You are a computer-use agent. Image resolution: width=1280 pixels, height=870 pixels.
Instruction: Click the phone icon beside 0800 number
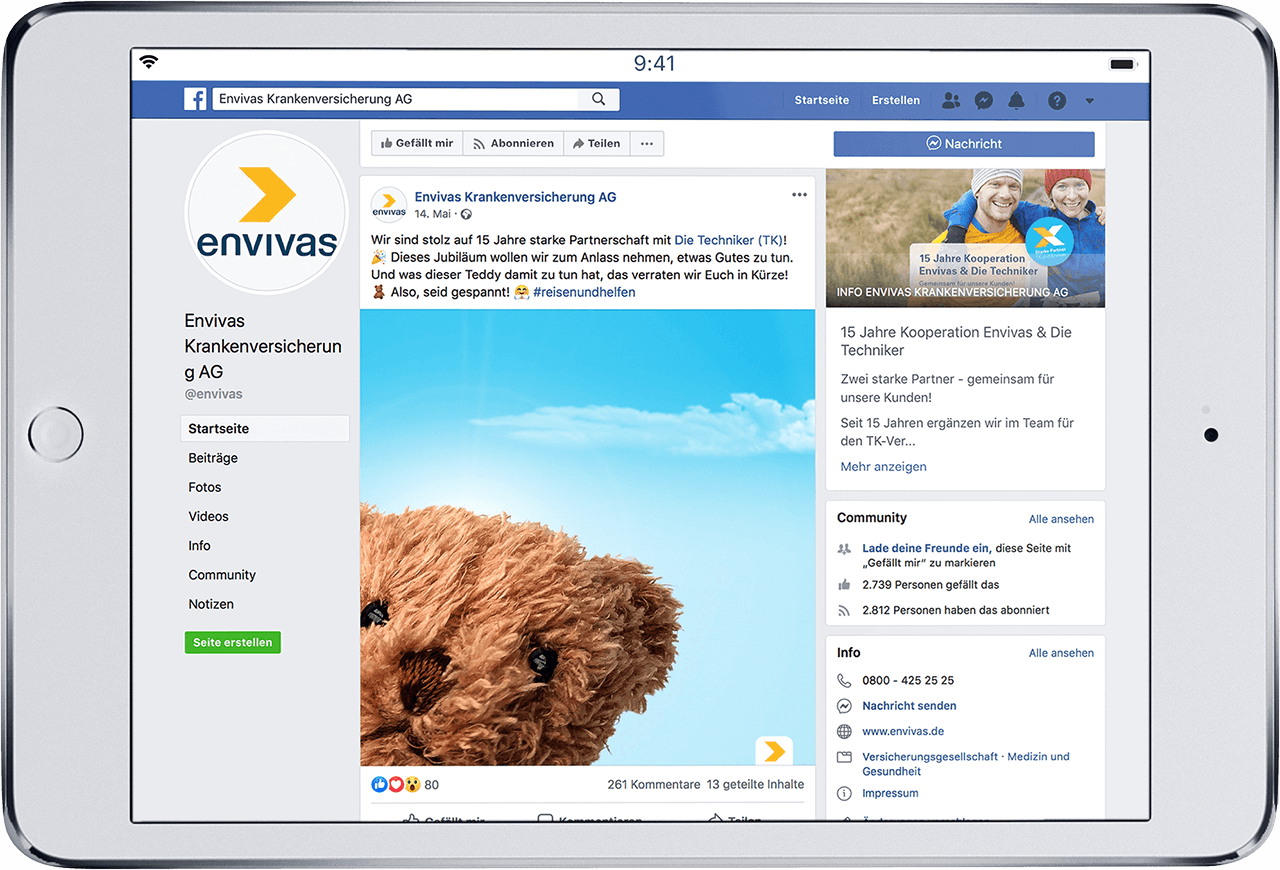844,680
